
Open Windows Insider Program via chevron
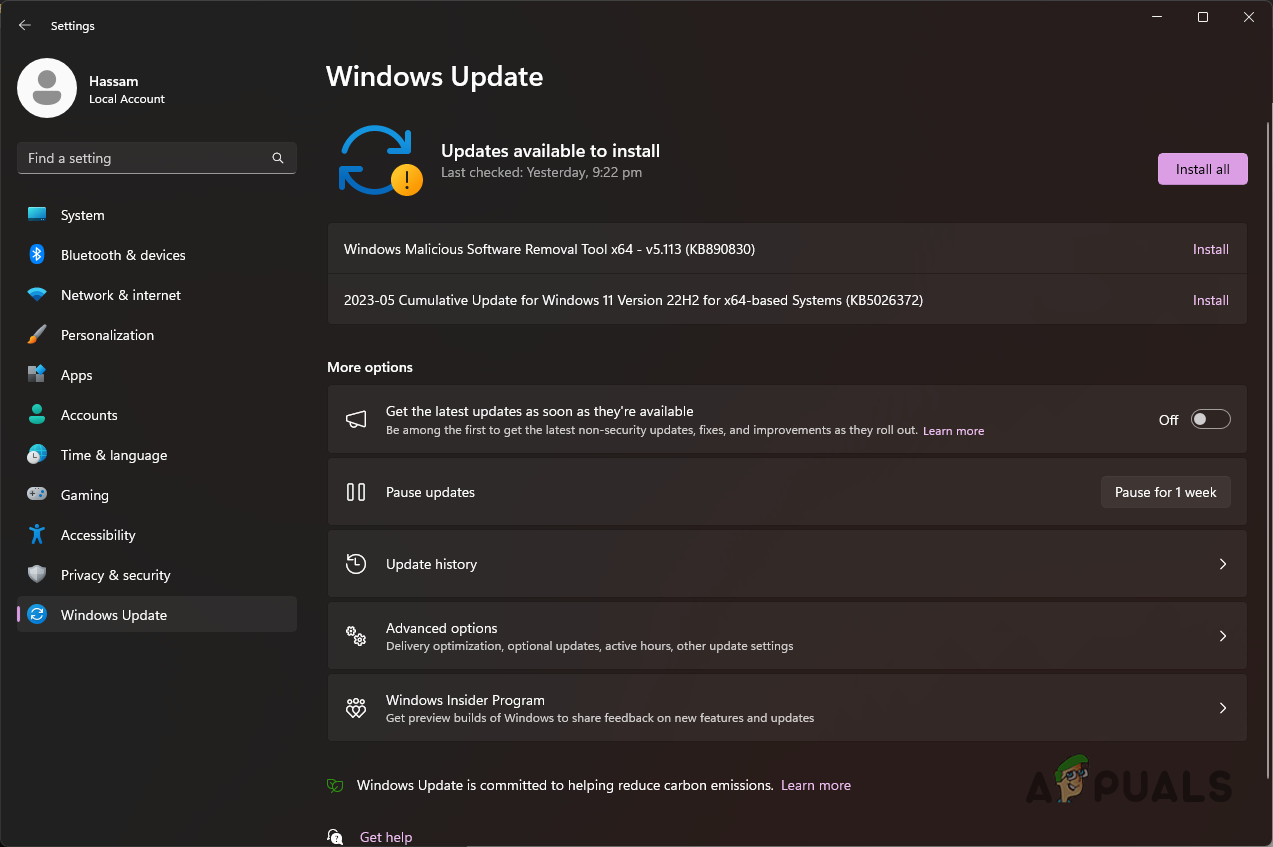tap(1222, 707)
